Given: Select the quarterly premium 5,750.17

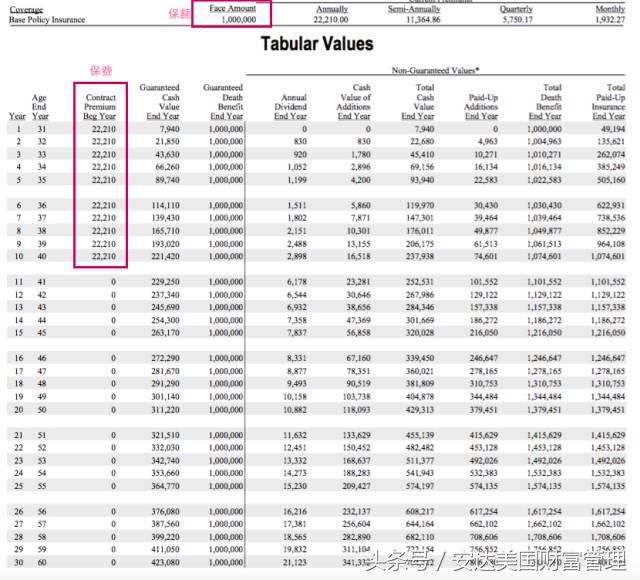Looking at the screenshot, I should [x=518, y=20].
